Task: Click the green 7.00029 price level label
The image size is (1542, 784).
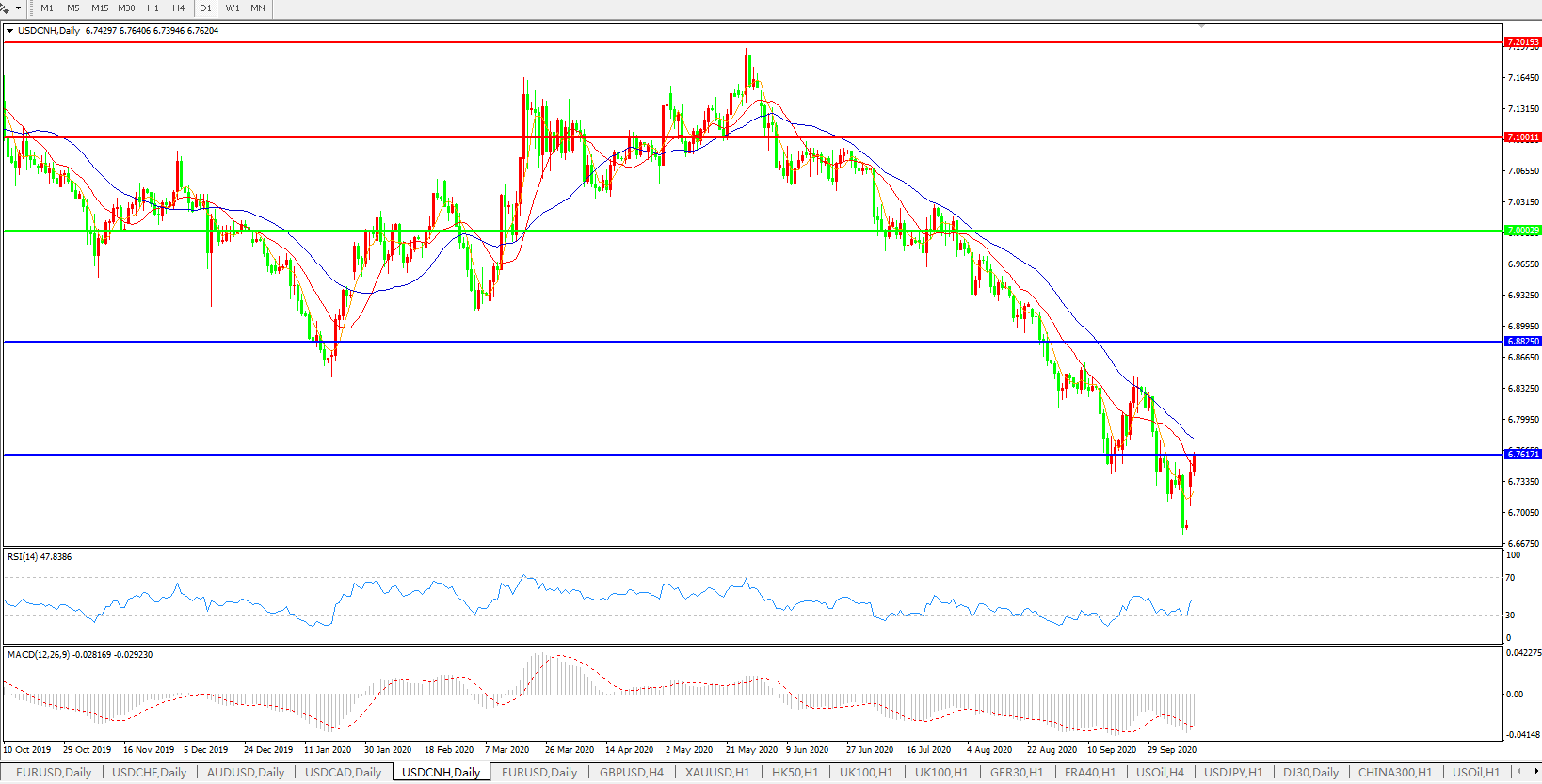Action: (1522, 231)
